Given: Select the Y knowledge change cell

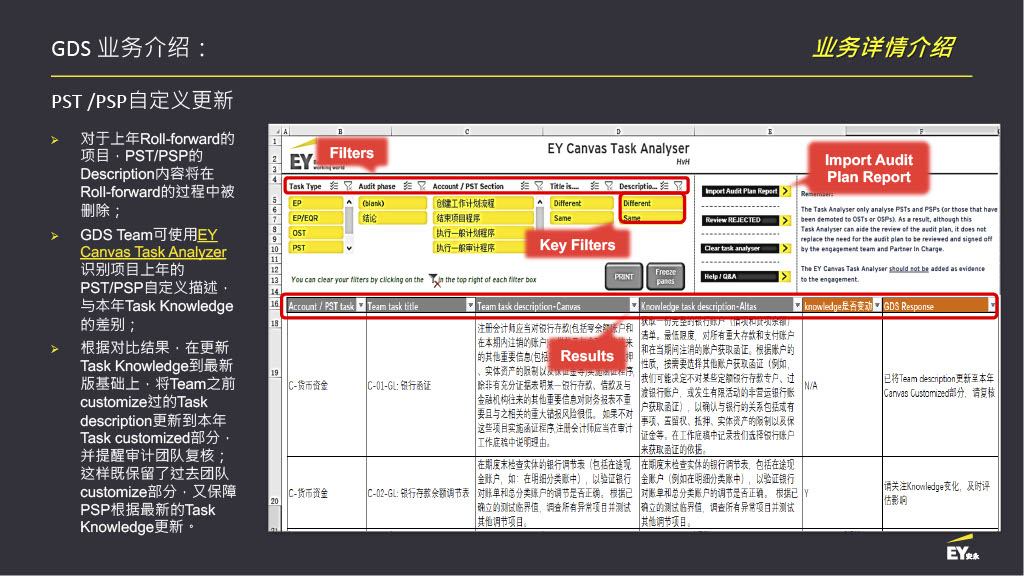Looking at the screenshot, I should point(842,493).
